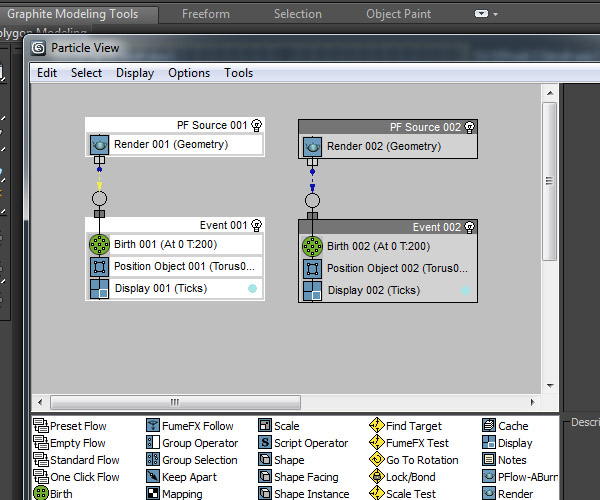The height and width of the screenshot is (500, 600).
Task: Click the Display 001 operator icon
Action: click(99, 289)
